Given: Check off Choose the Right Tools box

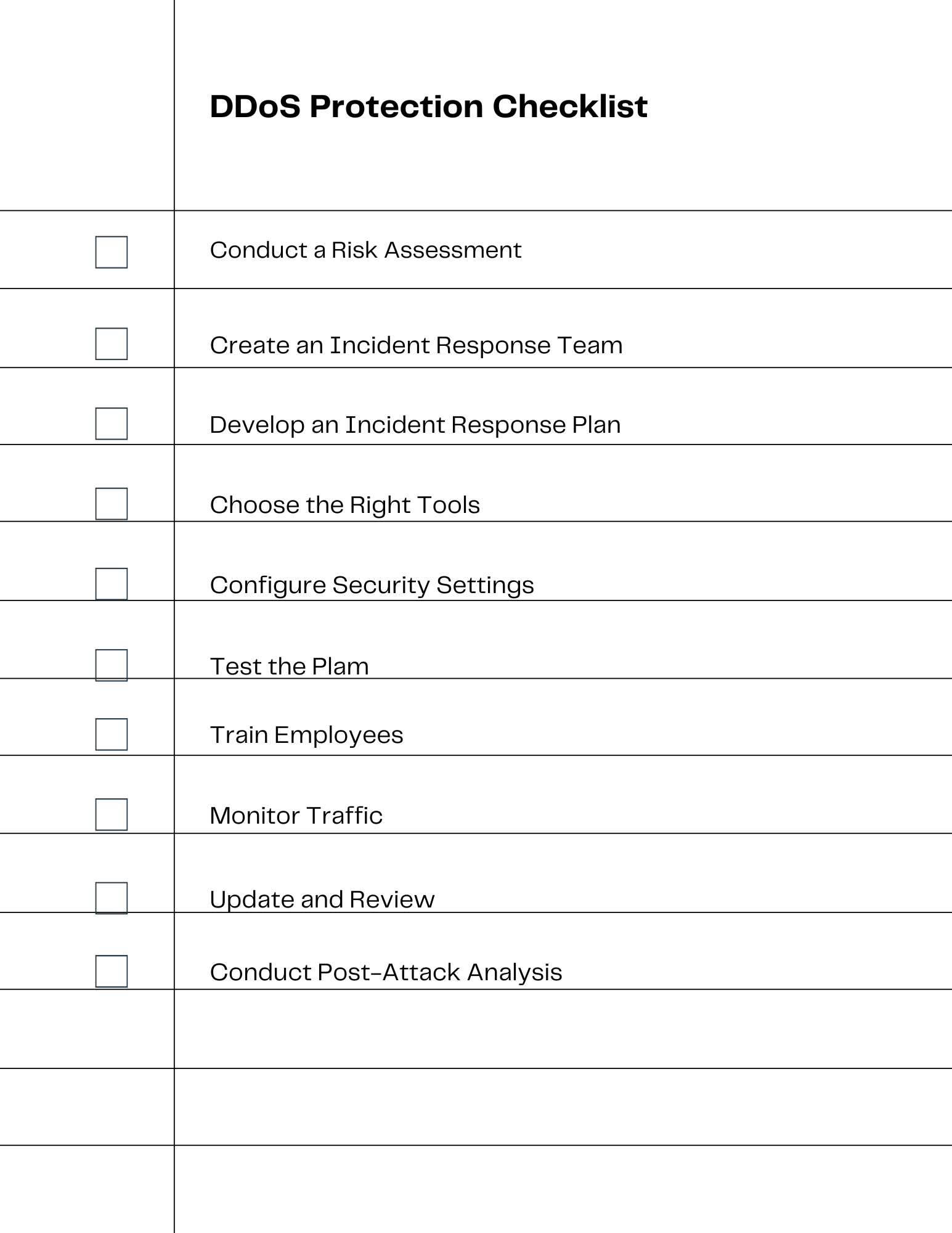Looking at the screenshot, I should 112,504.
